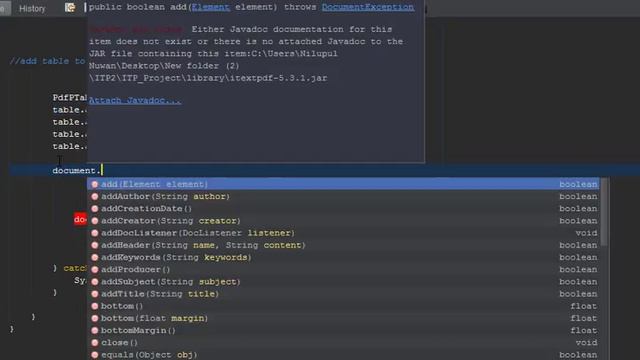Click the method icon beside addAuthor
Image resolution: width=640 pixels, height=360 pixels.
tap(95, 196)
